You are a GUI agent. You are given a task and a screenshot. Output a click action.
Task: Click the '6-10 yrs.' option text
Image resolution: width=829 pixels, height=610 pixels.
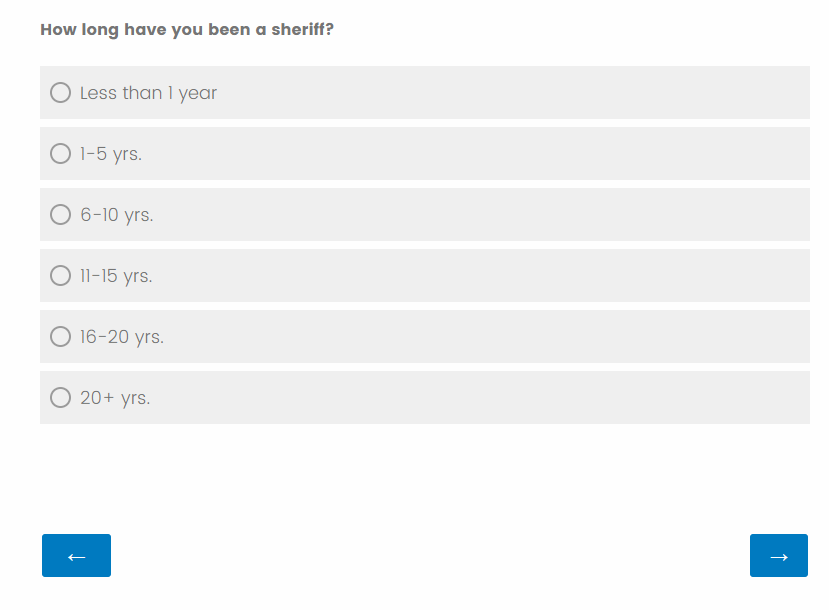click(x=117, y=215)
